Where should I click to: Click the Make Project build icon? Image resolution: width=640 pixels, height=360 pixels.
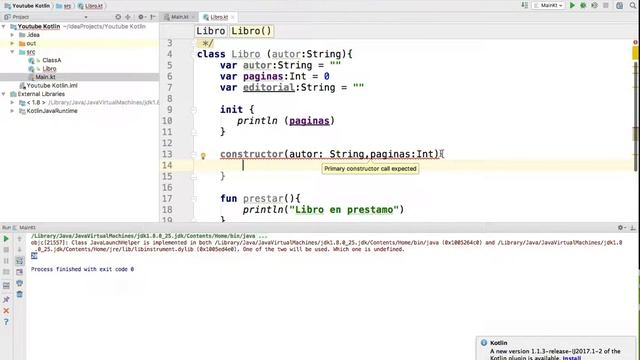(x=524, y=5)
